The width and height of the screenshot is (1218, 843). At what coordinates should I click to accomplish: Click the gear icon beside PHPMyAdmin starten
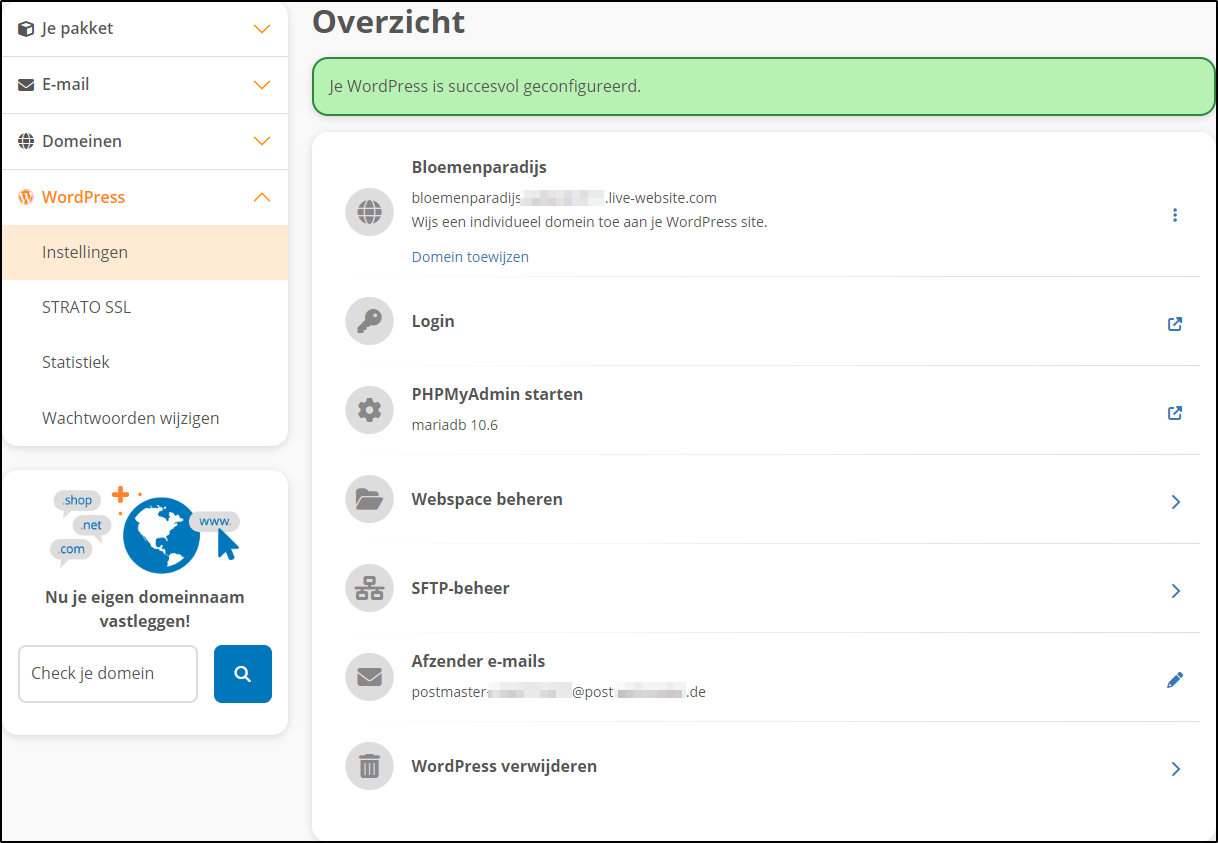(369, 410)
